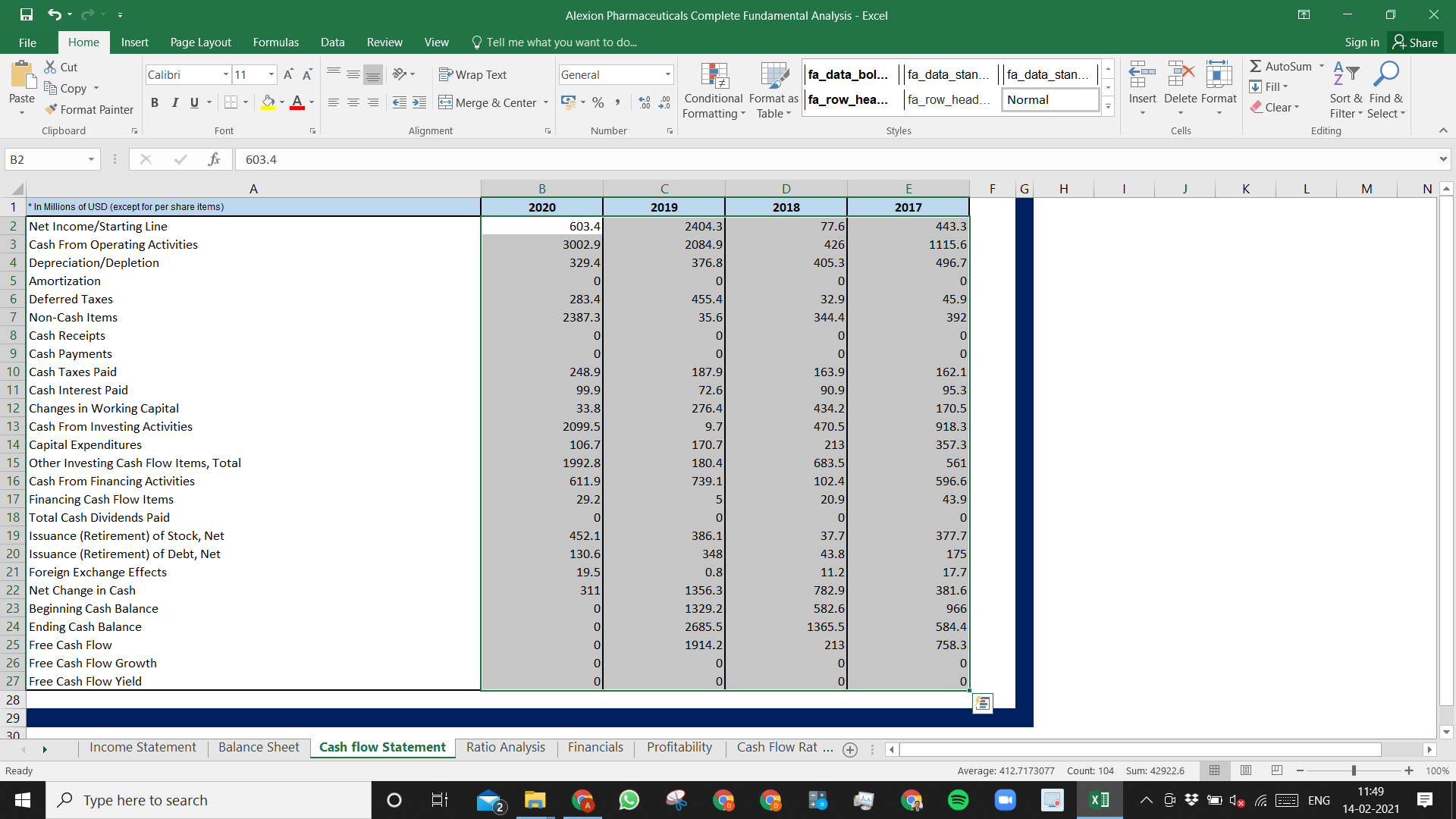Click the Share button

(x=1415, y=42)
